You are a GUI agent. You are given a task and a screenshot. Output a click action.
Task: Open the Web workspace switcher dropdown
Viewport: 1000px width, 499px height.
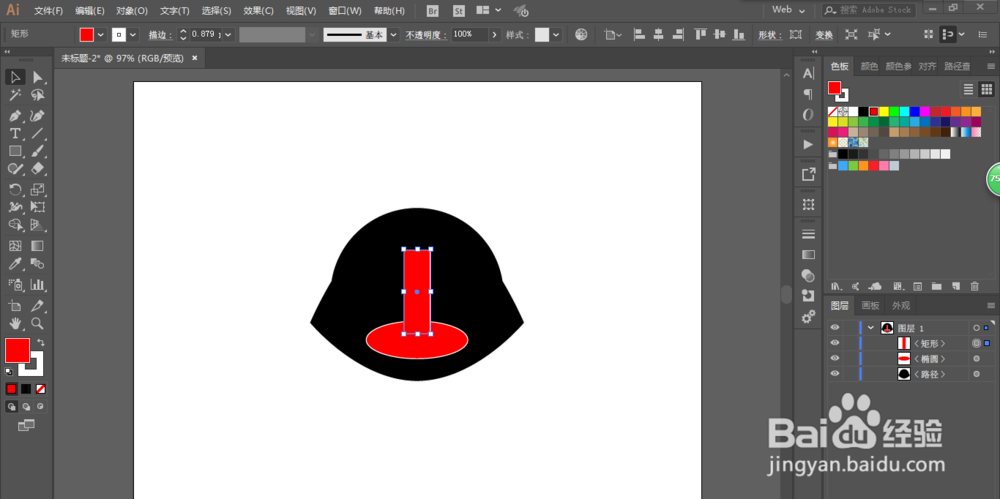pos(789,10)
